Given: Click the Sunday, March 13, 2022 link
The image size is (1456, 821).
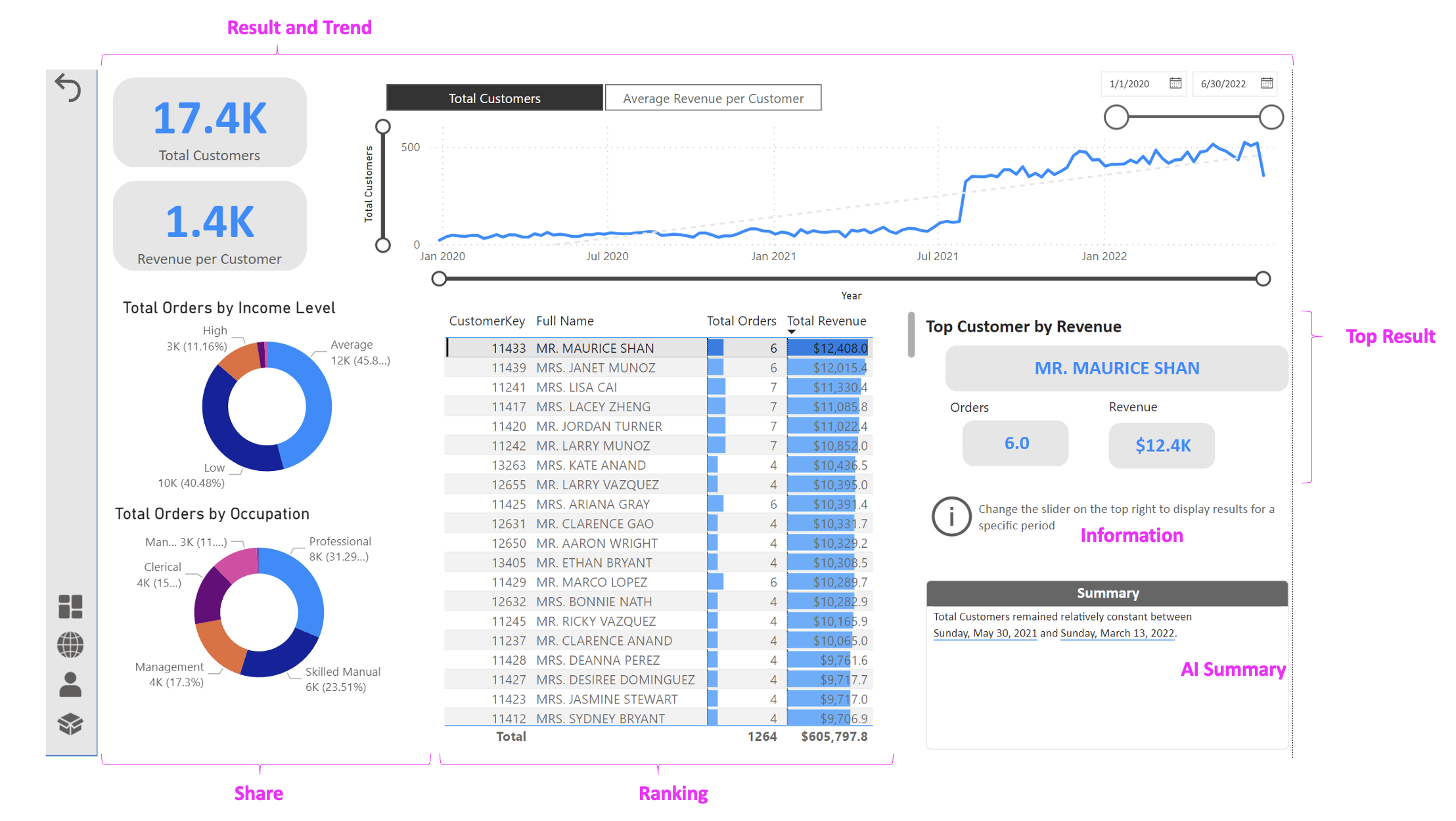Looking at the screenshot, I should pyautogui.click(x=1117, y=633).
